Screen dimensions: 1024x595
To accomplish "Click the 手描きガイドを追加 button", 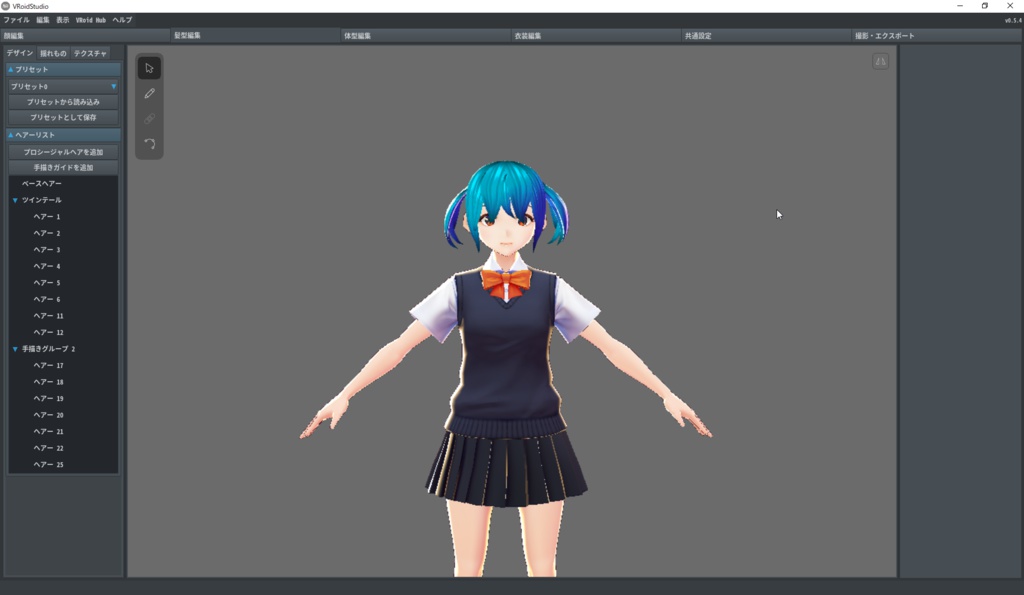I will [x=63, y=168].
